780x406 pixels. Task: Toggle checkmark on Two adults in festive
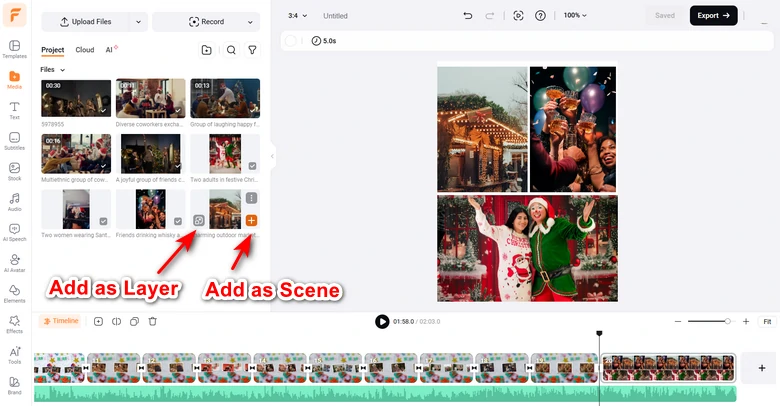252,166
